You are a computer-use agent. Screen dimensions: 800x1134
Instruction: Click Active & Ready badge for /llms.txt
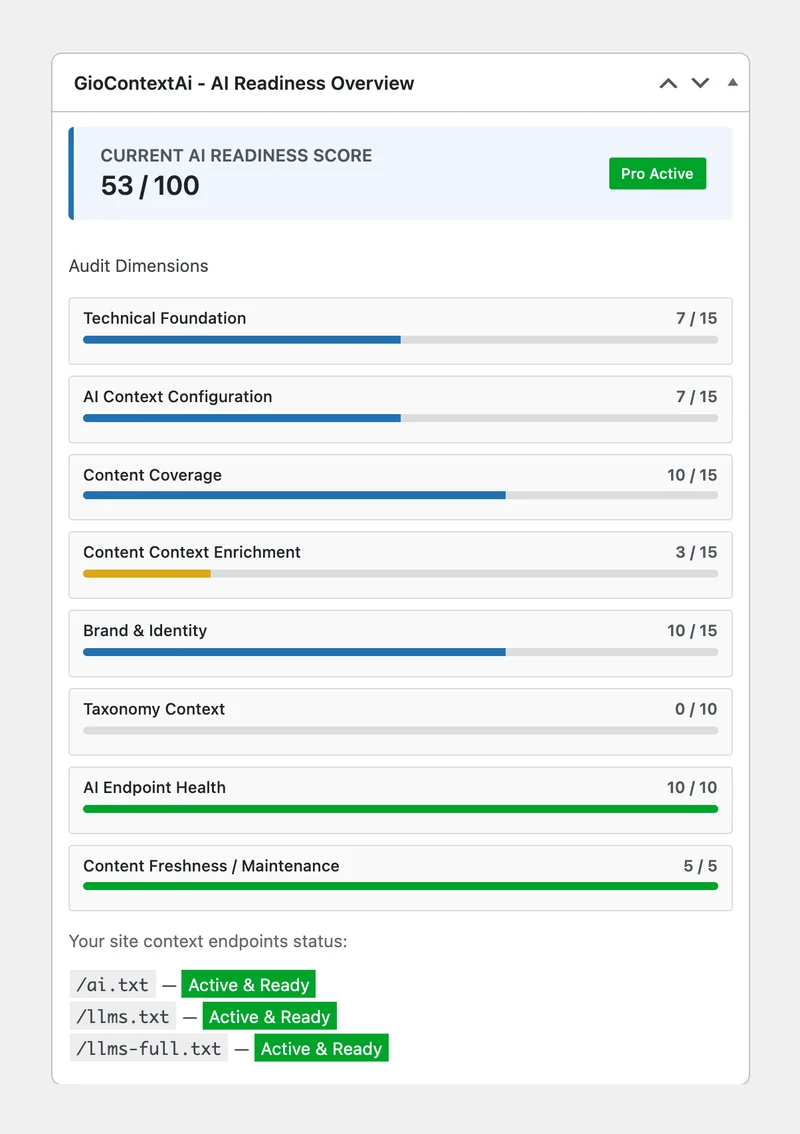[x=269, y=1017]
